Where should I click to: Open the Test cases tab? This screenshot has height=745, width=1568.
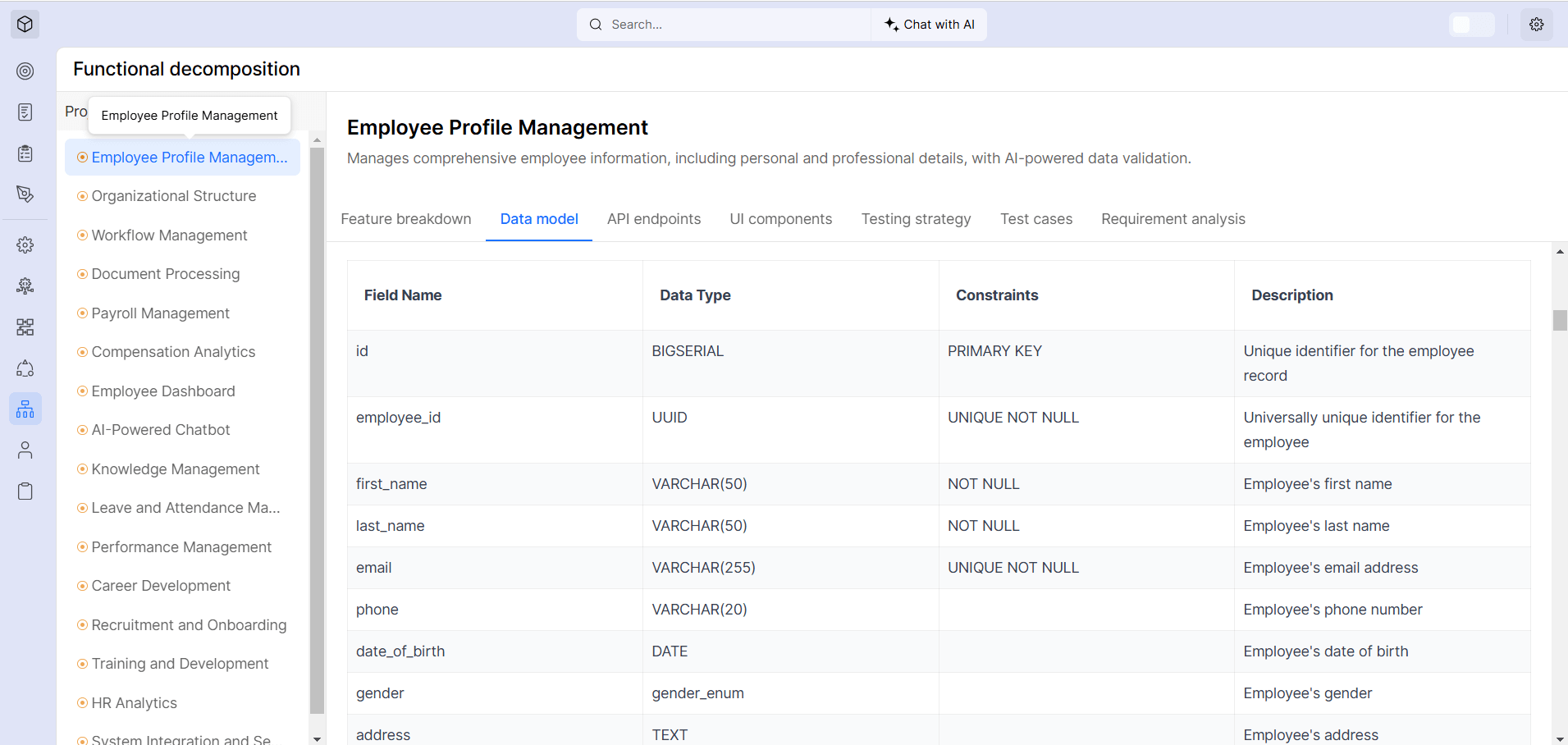click(1035, 219)
